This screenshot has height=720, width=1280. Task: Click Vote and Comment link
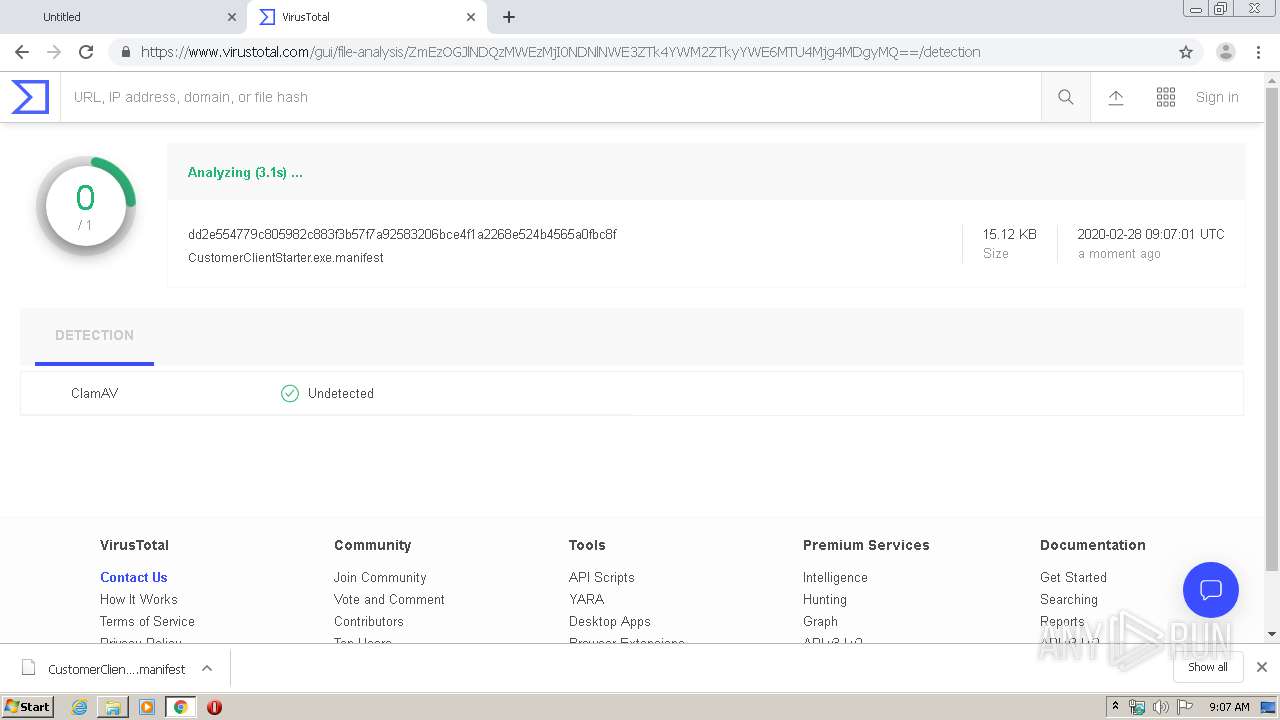tap(389, 600)
